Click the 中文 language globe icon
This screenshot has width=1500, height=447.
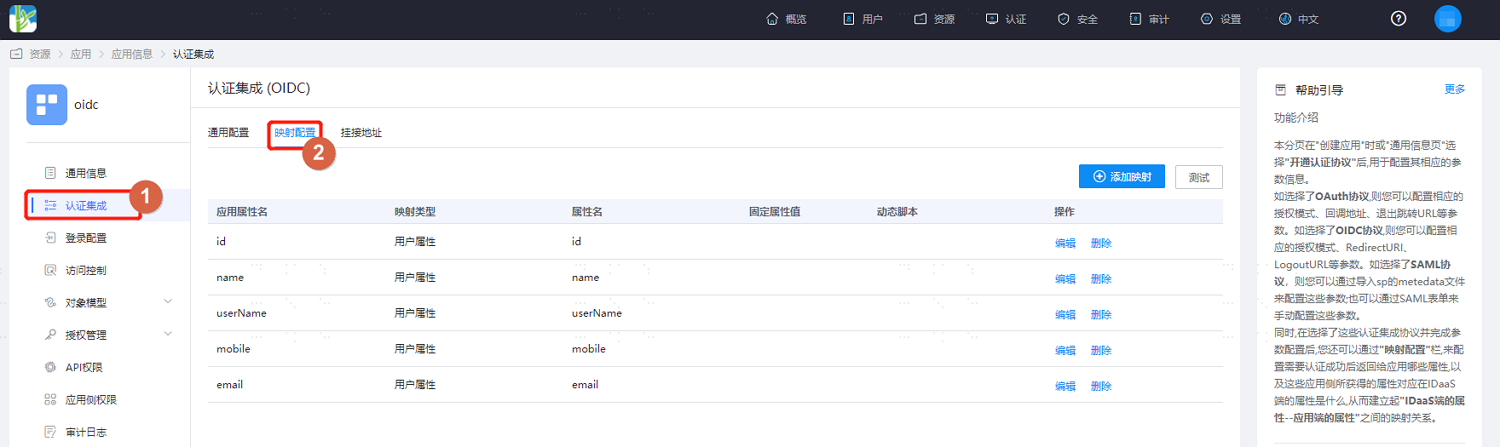click(x=1284, y=19)
